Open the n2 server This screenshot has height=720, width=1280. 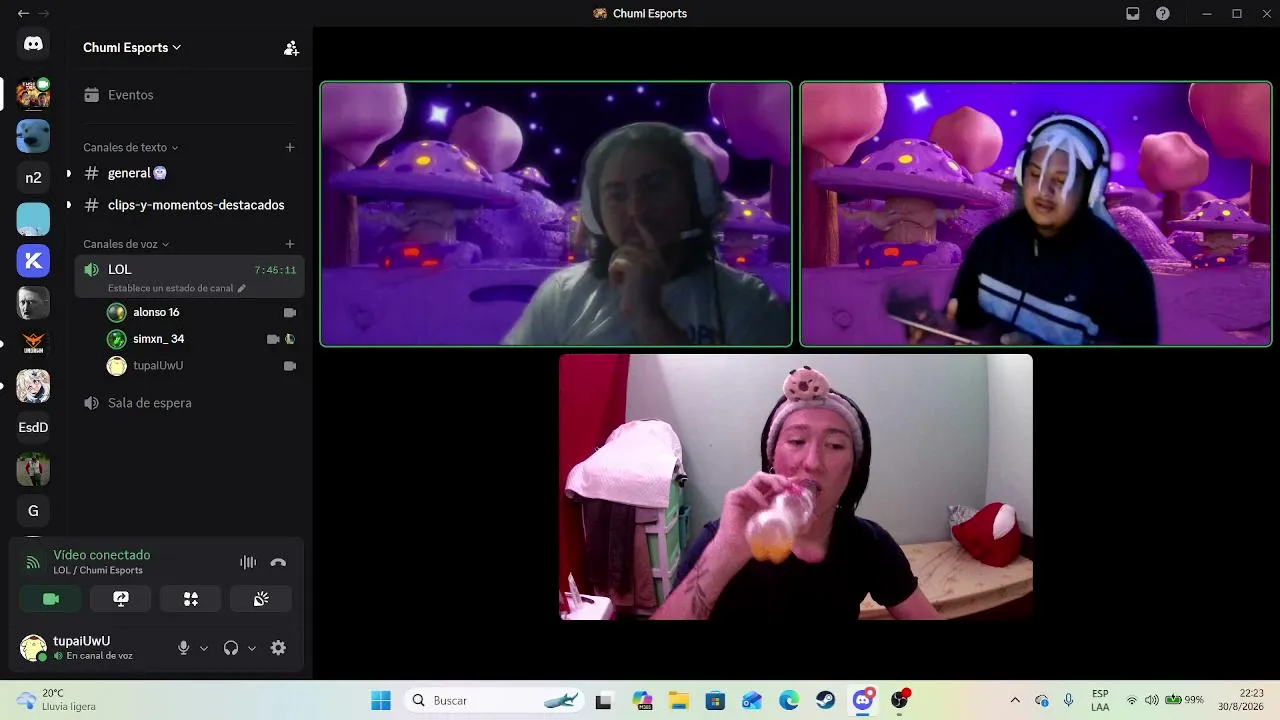[x=33, y=178]
